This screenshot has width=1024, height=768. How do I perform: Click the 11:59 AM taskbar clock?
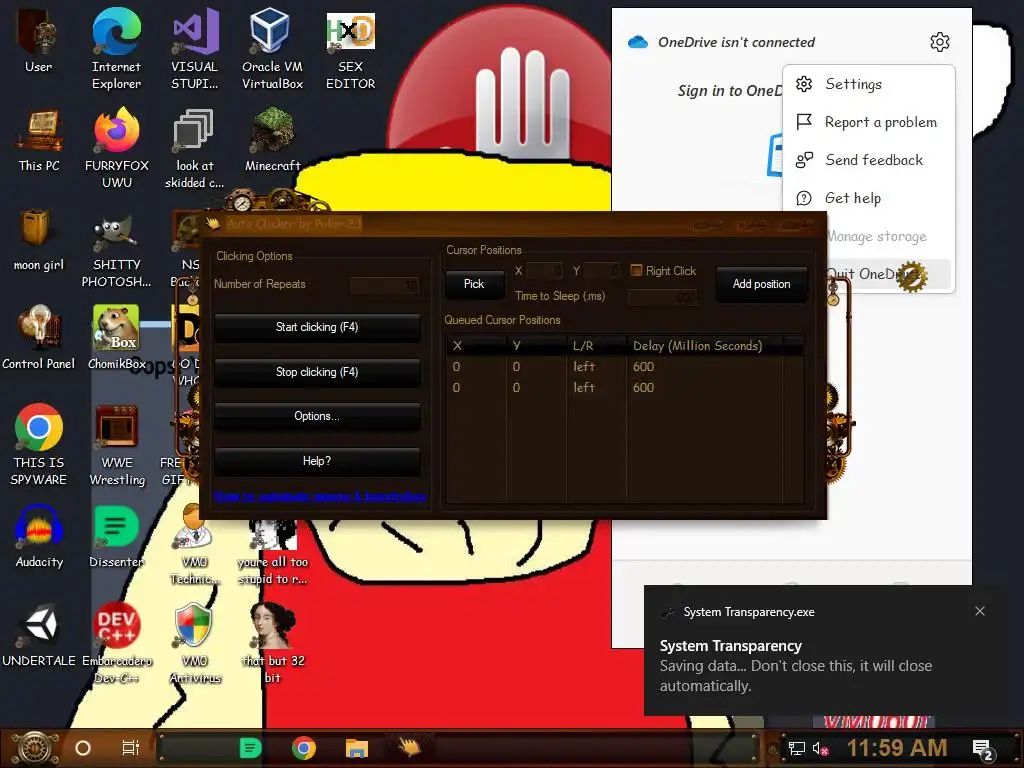(x=897, y=748)
